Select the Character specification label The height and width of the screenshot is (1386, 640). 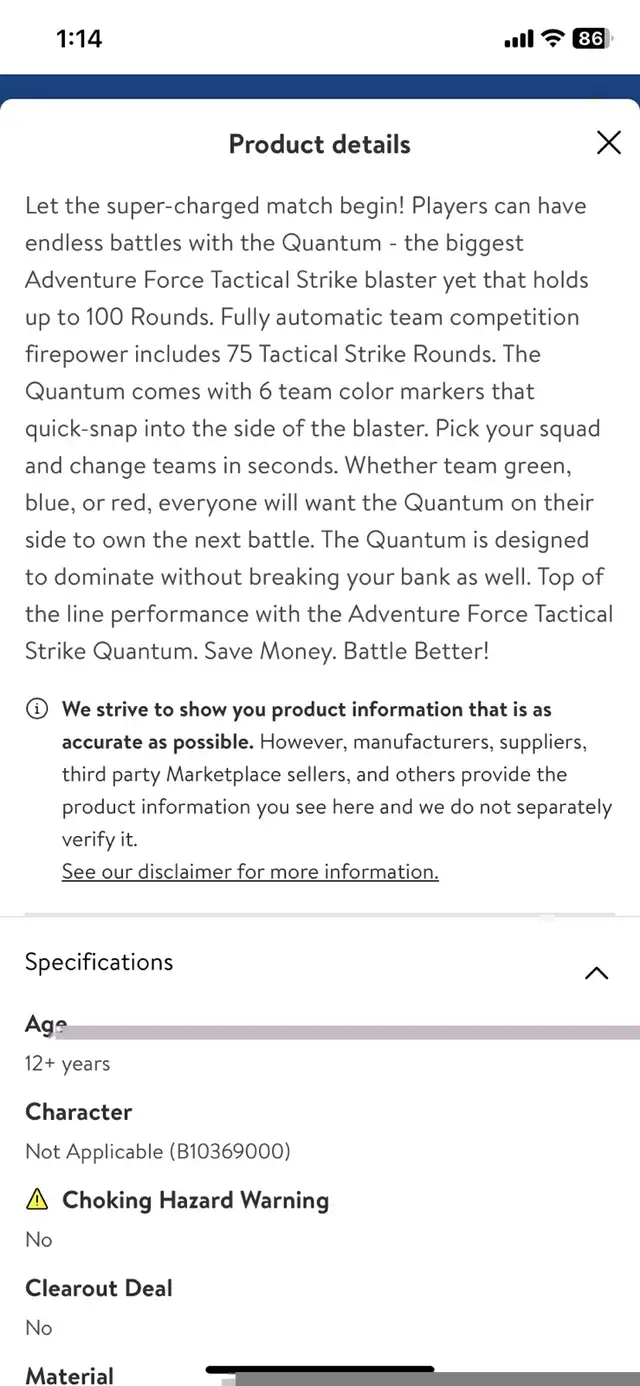tap(78, 1112)
